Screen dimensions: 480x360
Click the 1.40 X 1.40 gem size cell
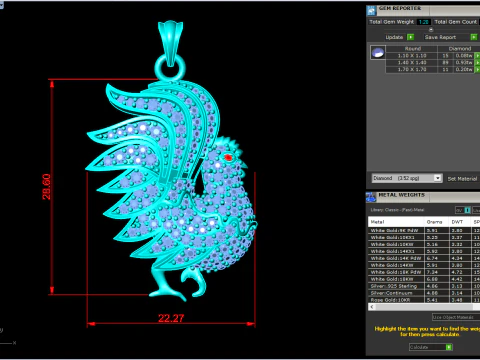point(412,63)
